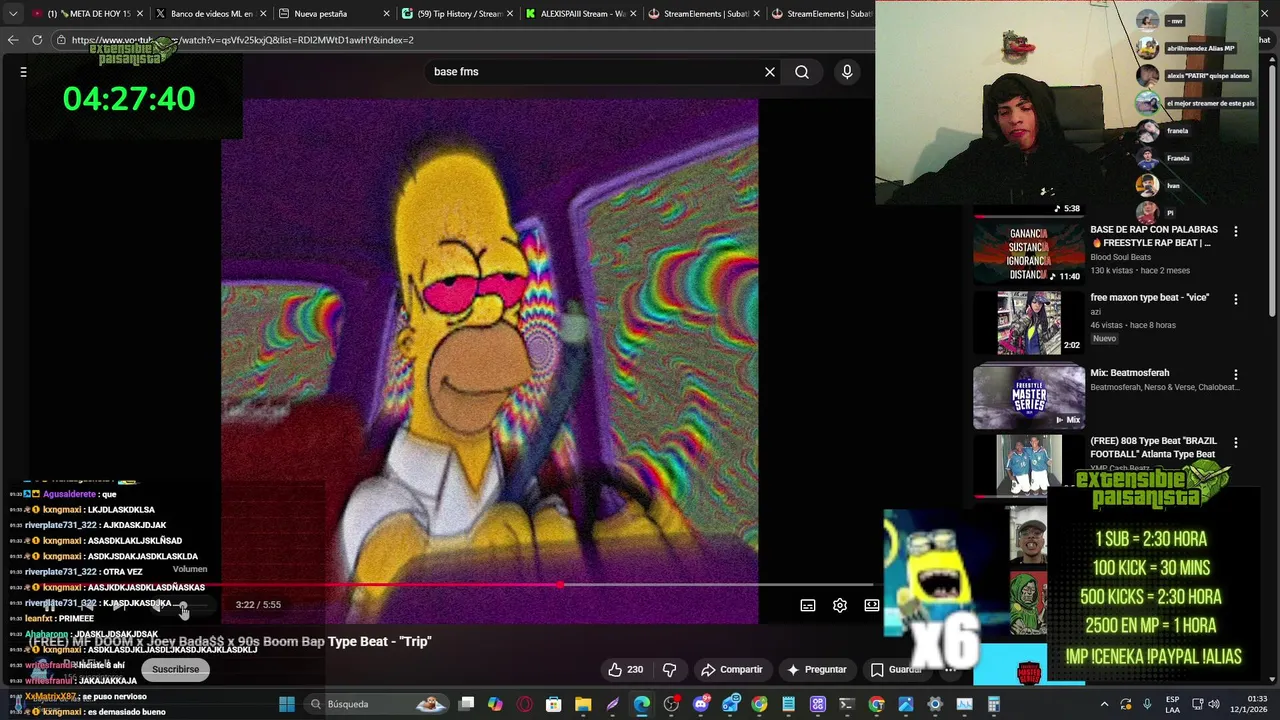The image size is (1280, 720).
Task: Close the 'Nueva pestaña' tab
Action: point(385,14)
